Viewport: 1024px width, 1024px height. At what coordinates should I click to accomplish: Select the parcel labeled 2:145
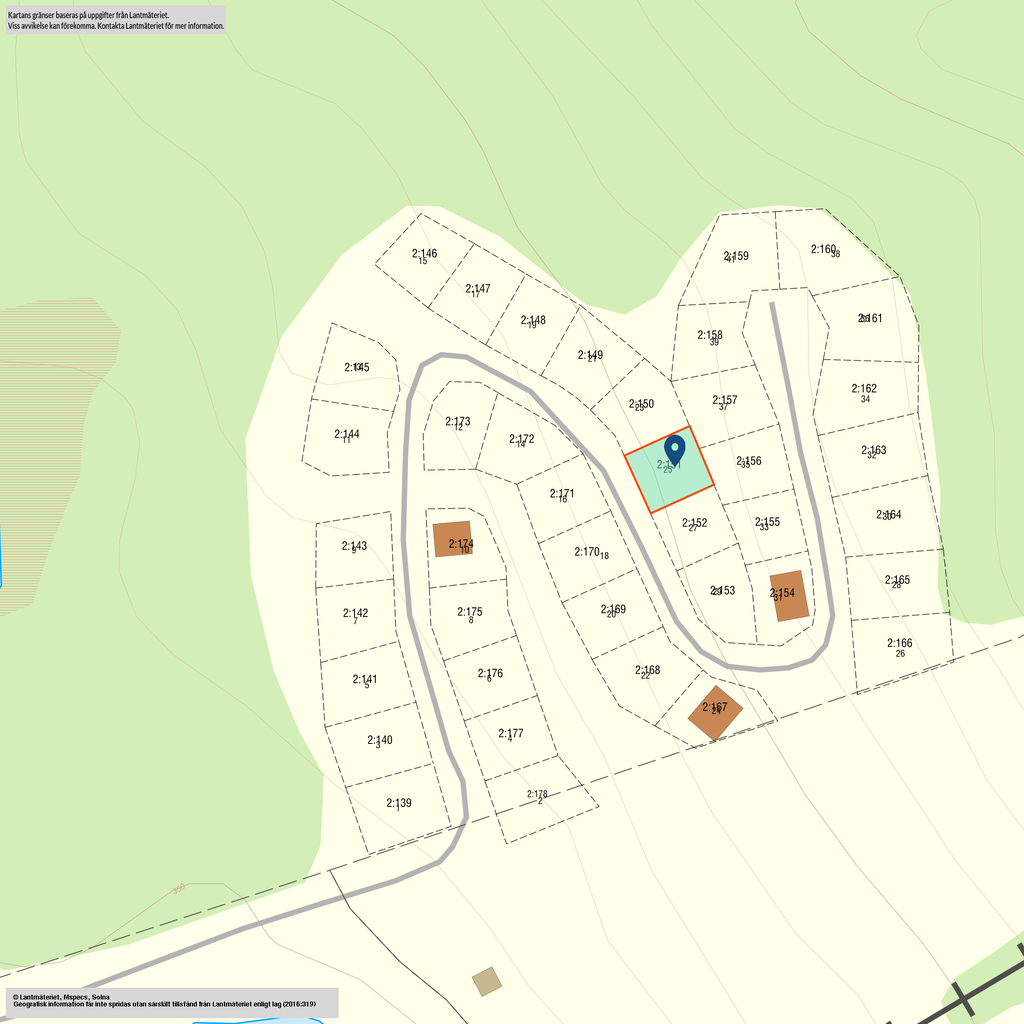coord(356,368)
